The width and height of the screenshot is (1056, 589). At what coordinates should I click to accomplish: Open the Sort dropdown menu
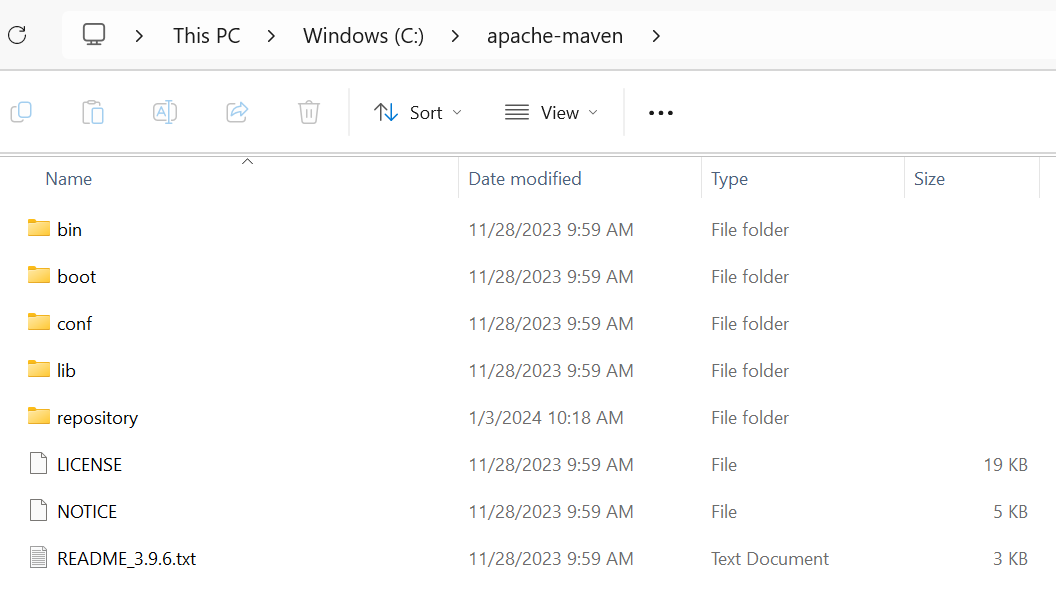[418, 112]
